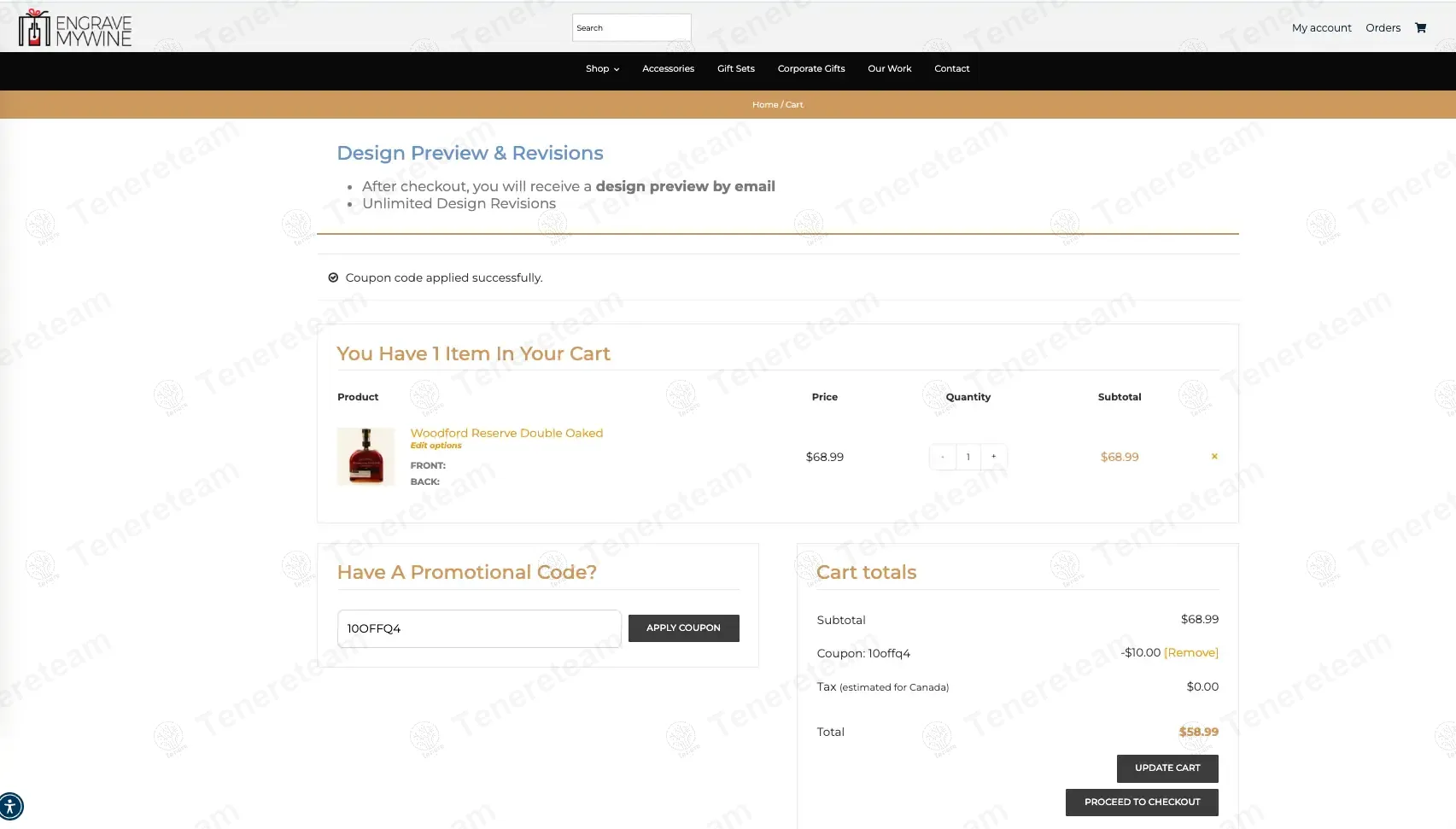The image size is (1456, 829).
Task: Increase quantity with the plus button
Action: (x=993, y=457)
